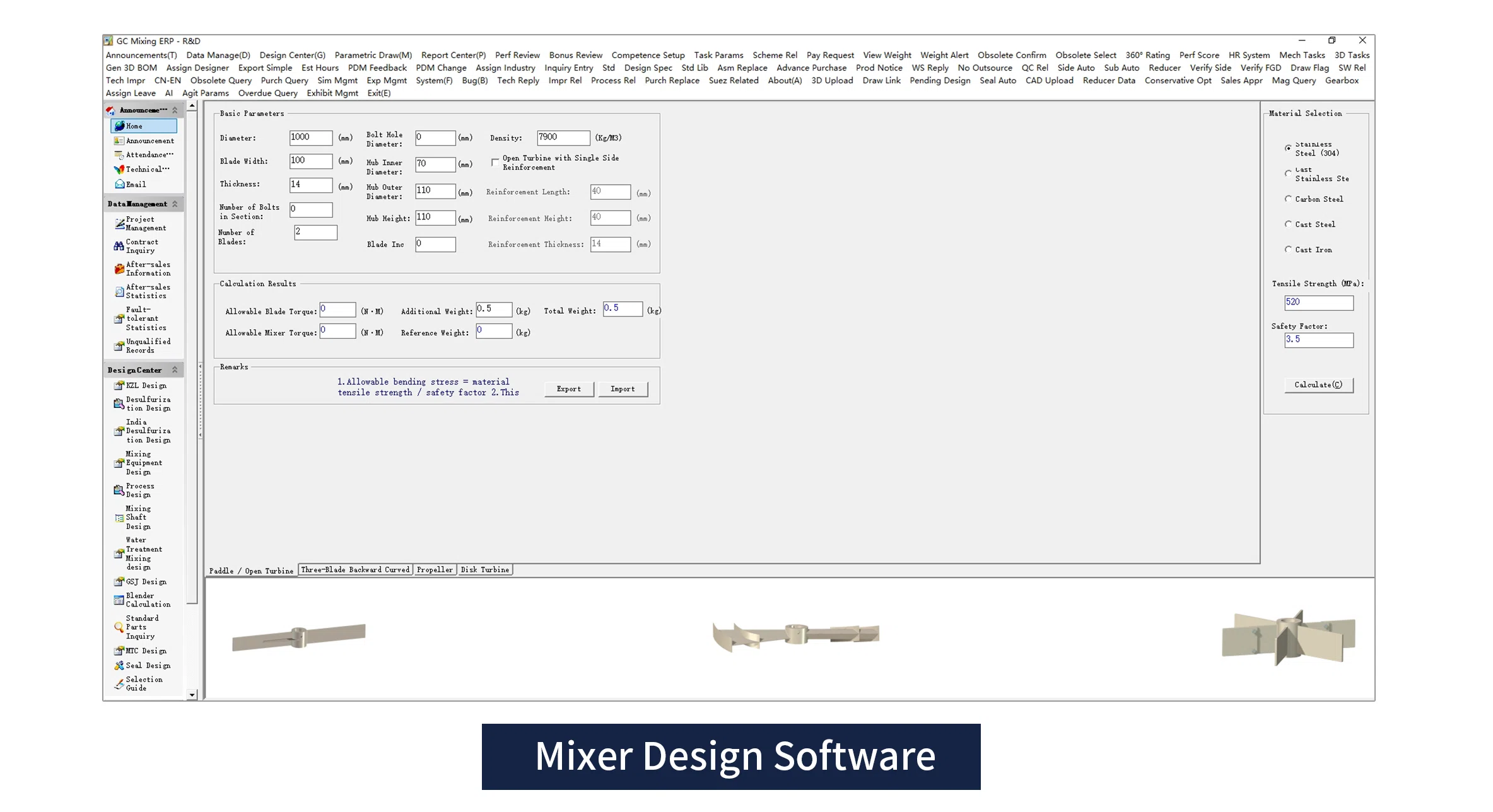The width and height of the screenshot is (1493, 812).
Task: Edit the Safety Factor value field
Action: 1318,340
